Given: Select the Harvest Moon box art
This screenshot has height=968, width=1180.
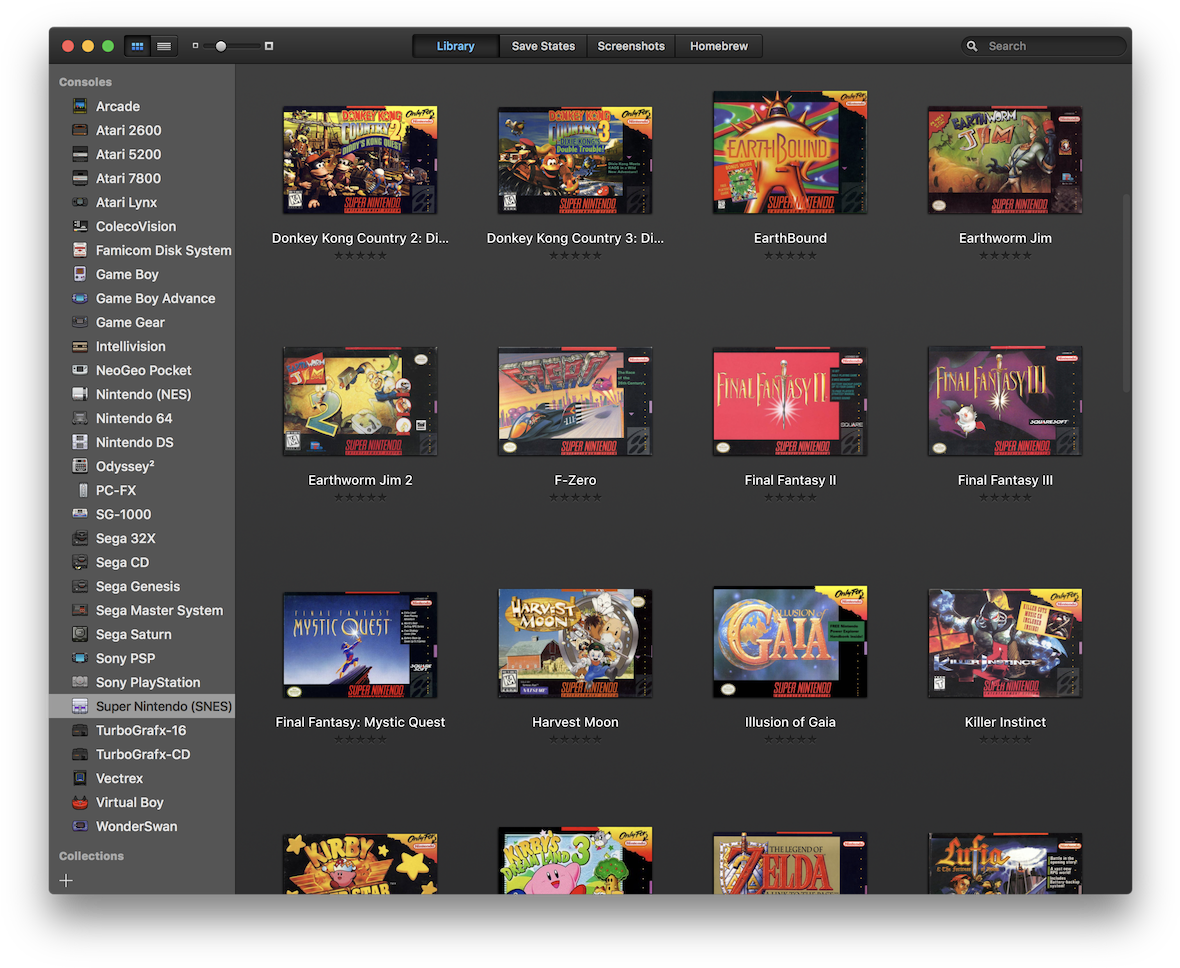Looking at the screenshot, I should [575, 644].
